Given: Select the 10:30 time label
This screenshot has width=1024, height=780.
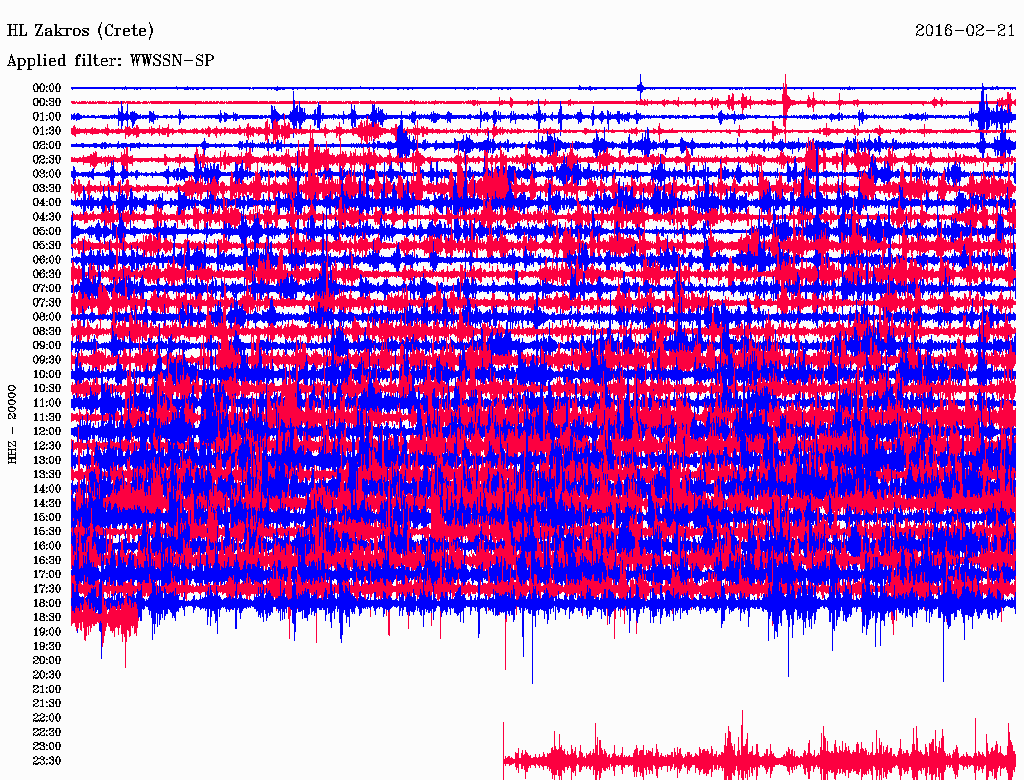Looking at the screenshot, I should click(47, 388).
